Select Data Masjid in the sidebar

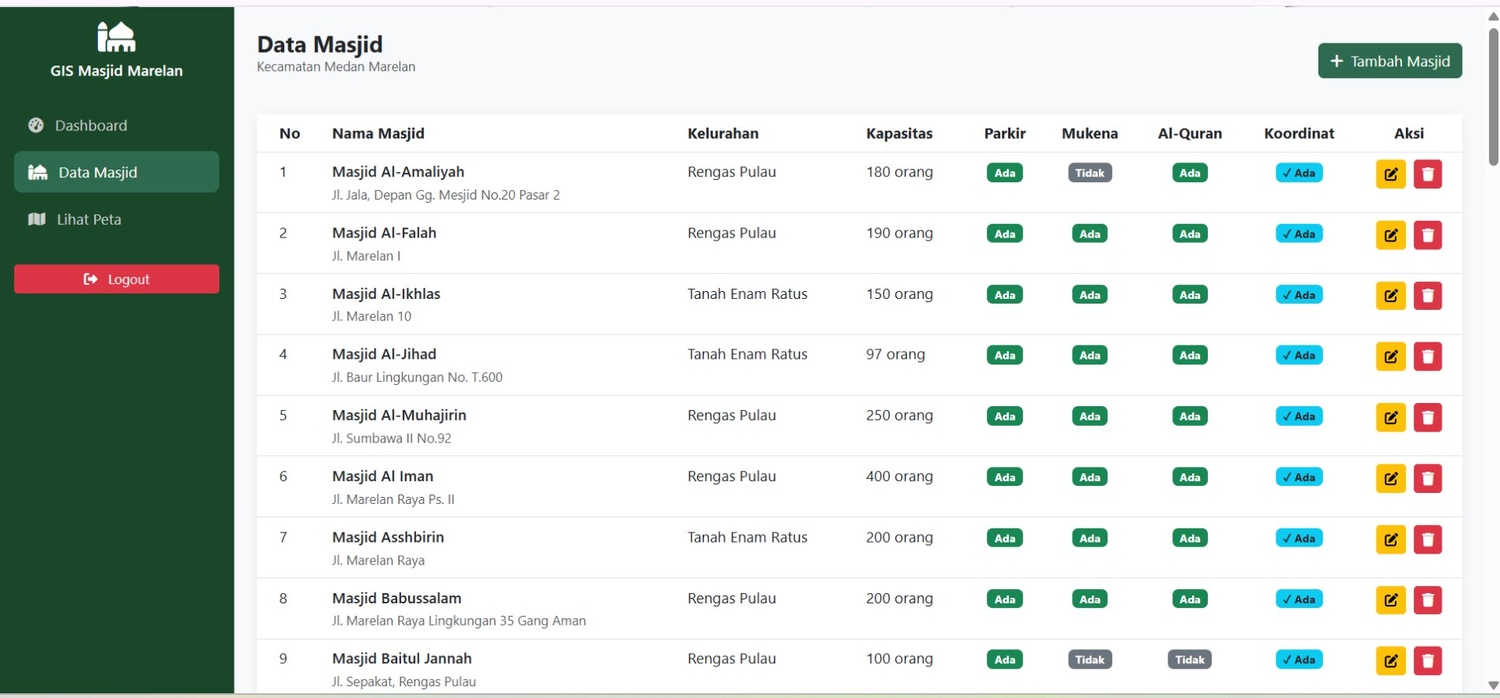coord(116,172)
